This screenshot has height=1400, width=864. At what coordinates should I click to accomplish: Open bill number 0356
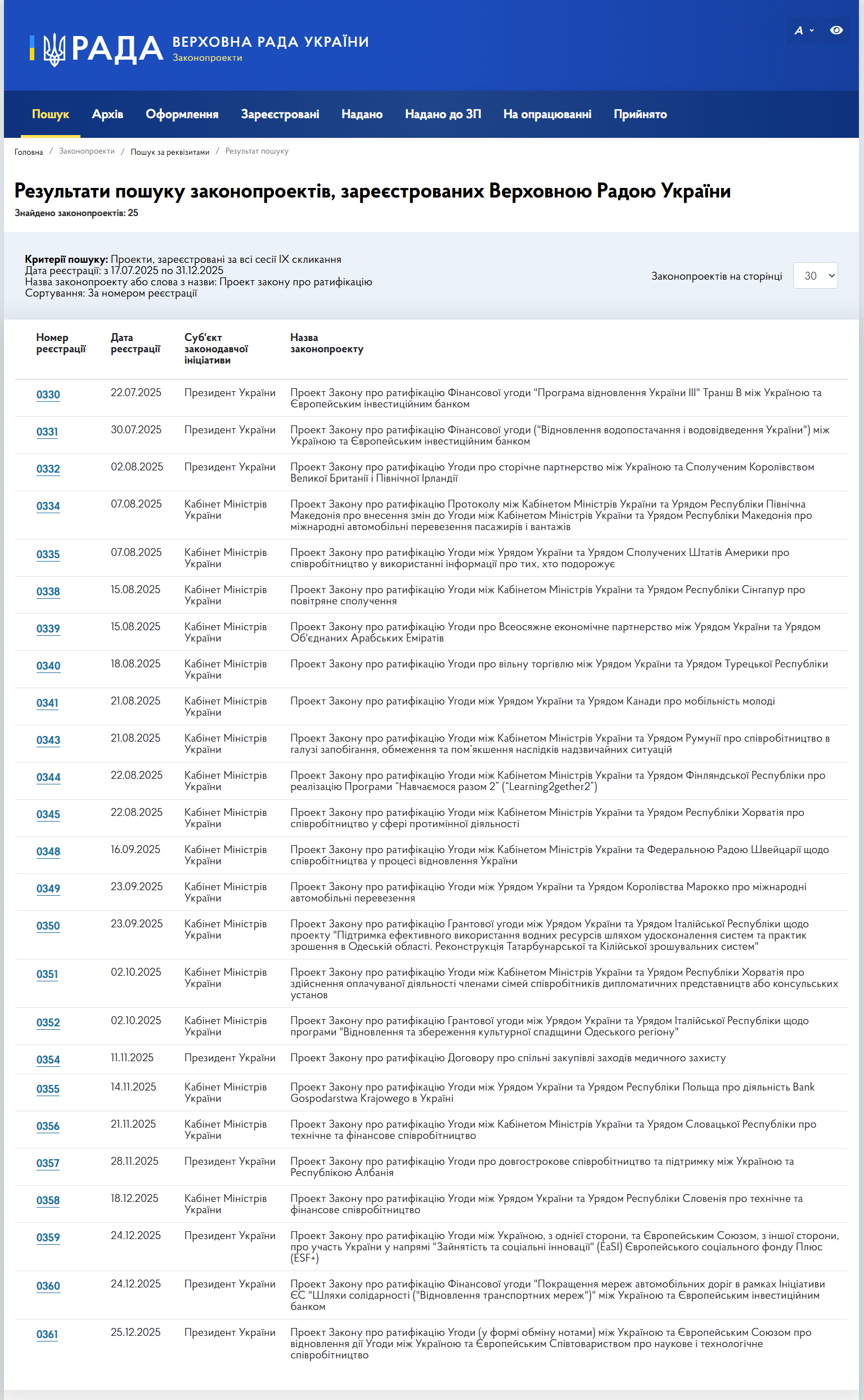click(x=48, y=1126)
